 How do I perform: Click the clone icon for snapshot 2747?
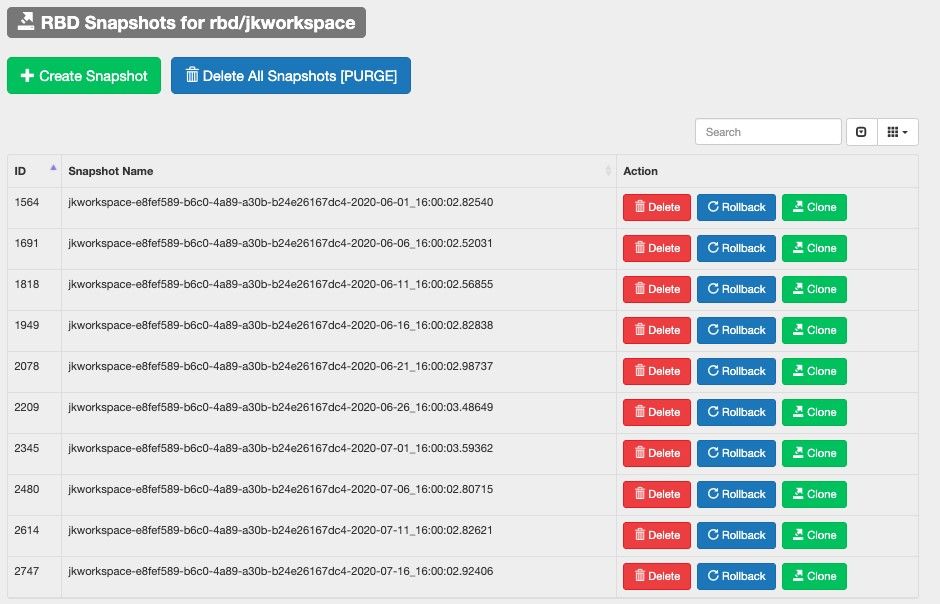click(x=798, y=576)
